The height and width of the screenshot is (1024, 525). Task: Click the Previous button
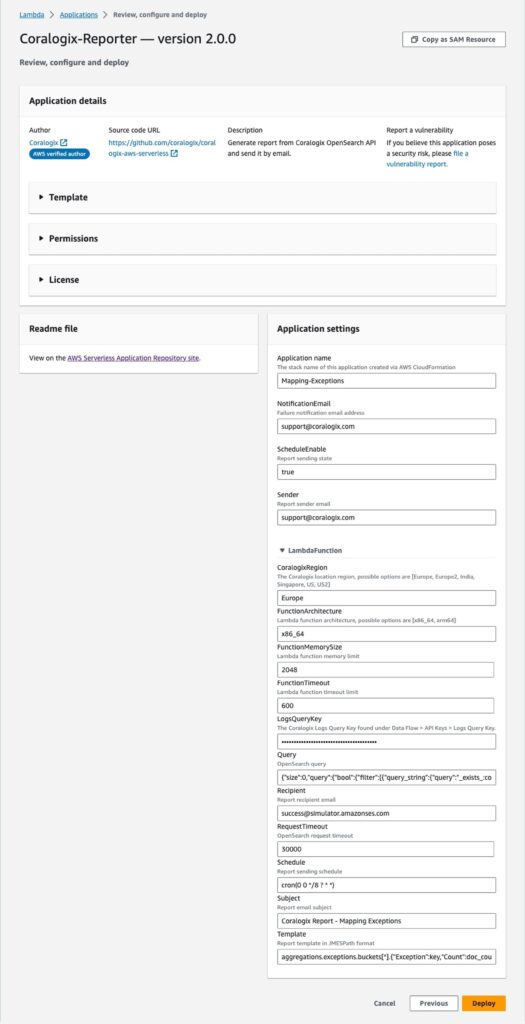434,1003
